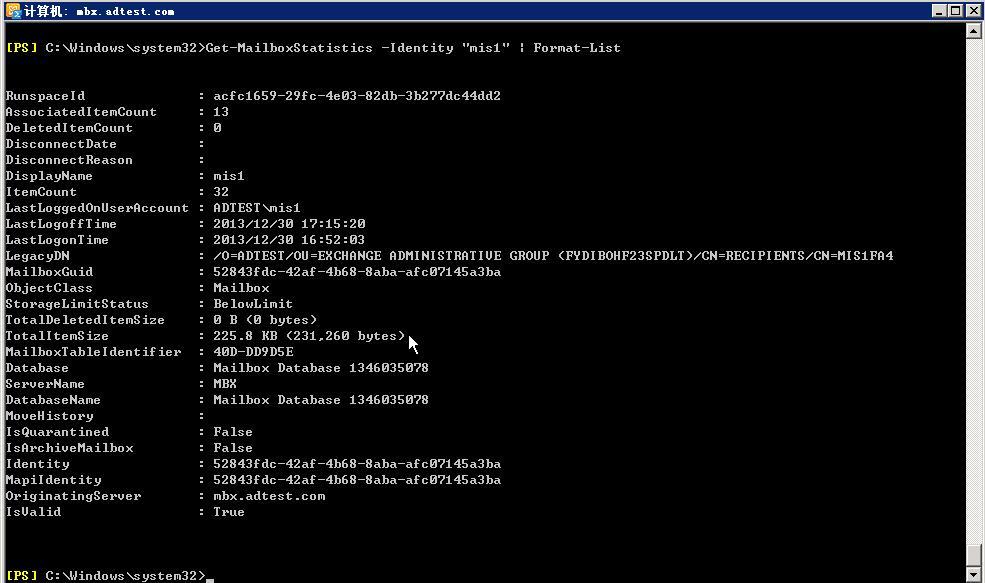The image size is (985, 583).
Task: Click the LastLoggedOnUserAccount value ADTEST\mis1
Action: 257,208
